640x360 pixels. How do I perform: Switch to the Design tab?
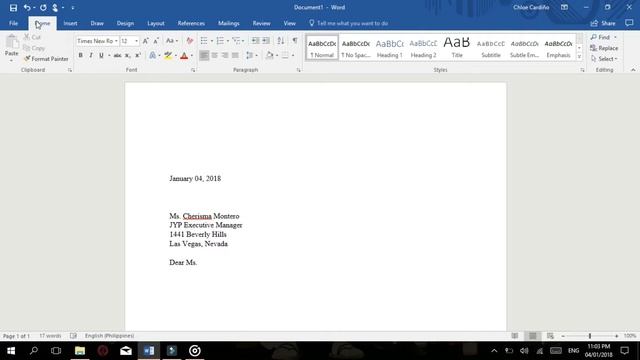point(125,23)
